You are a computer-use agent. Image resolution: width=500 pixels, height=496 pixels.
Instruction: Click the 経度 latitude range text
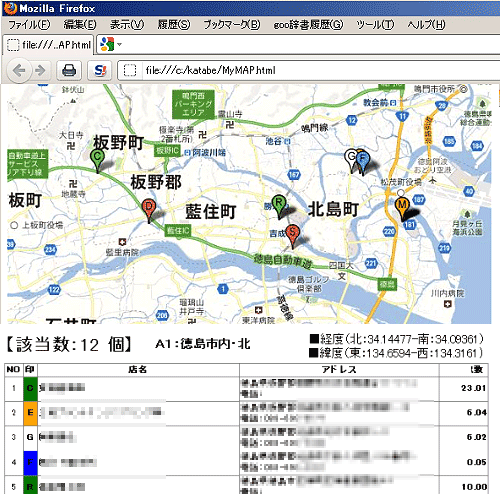tap(396, 339)
